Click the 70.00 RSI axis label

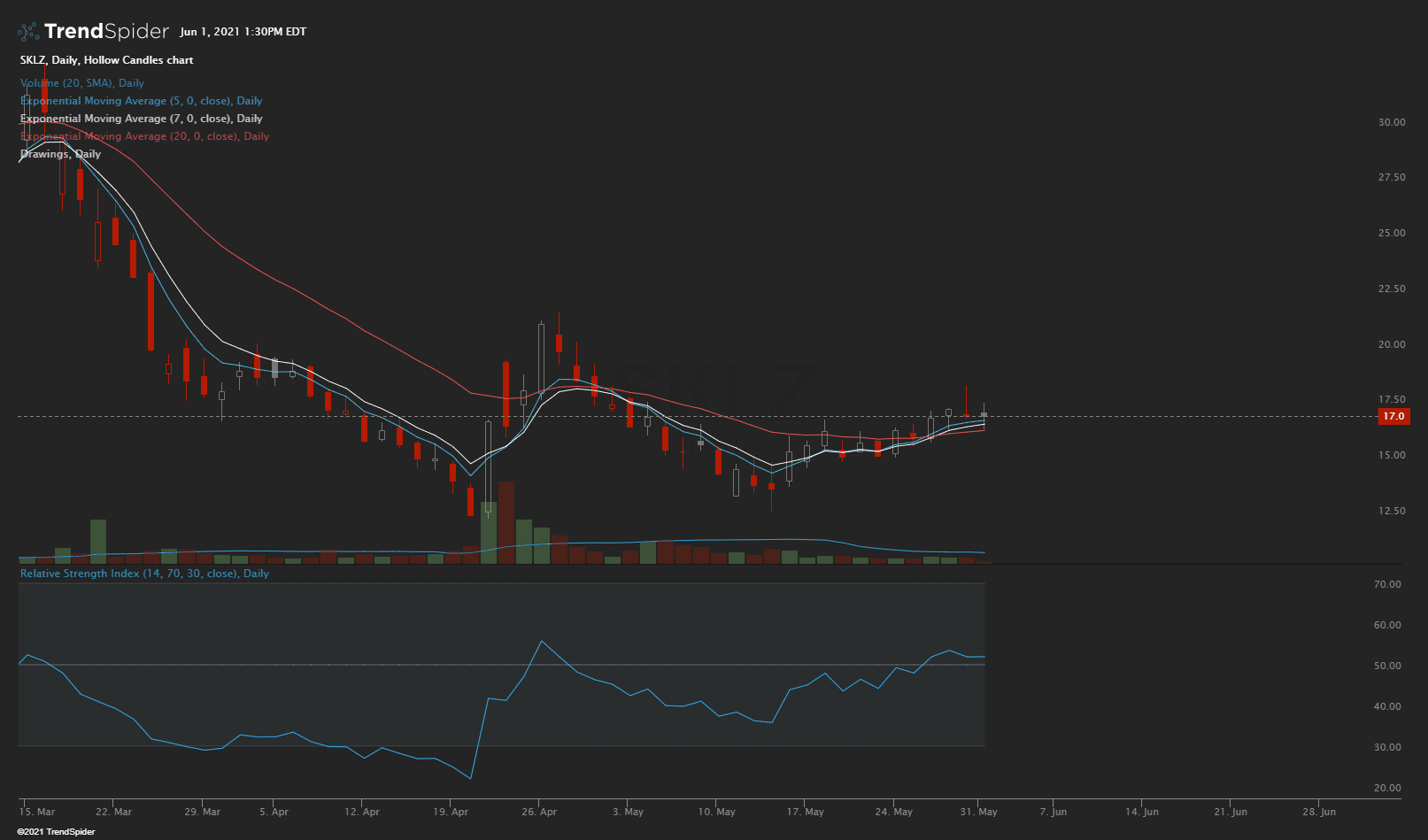click(1386, 584)
